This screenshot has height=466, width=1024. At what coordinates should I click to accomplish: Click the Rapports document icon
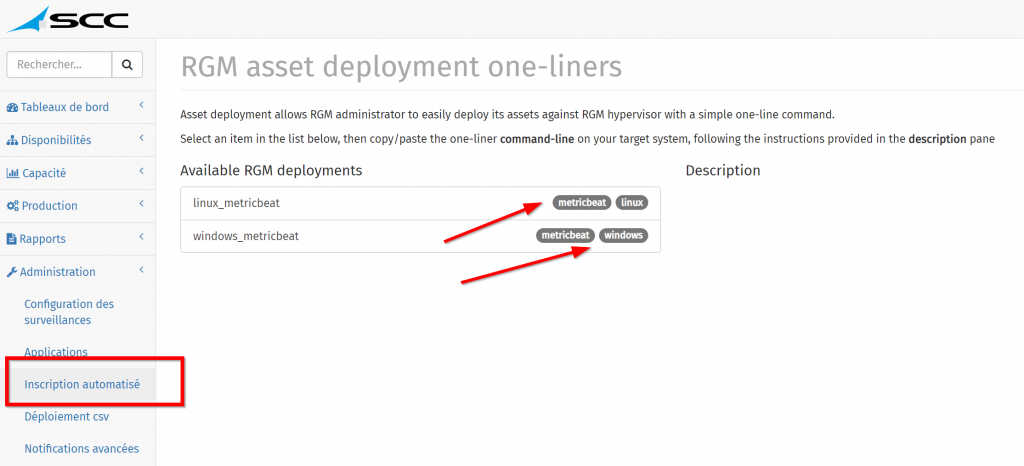pyautogui.click(x=12, y=239)
